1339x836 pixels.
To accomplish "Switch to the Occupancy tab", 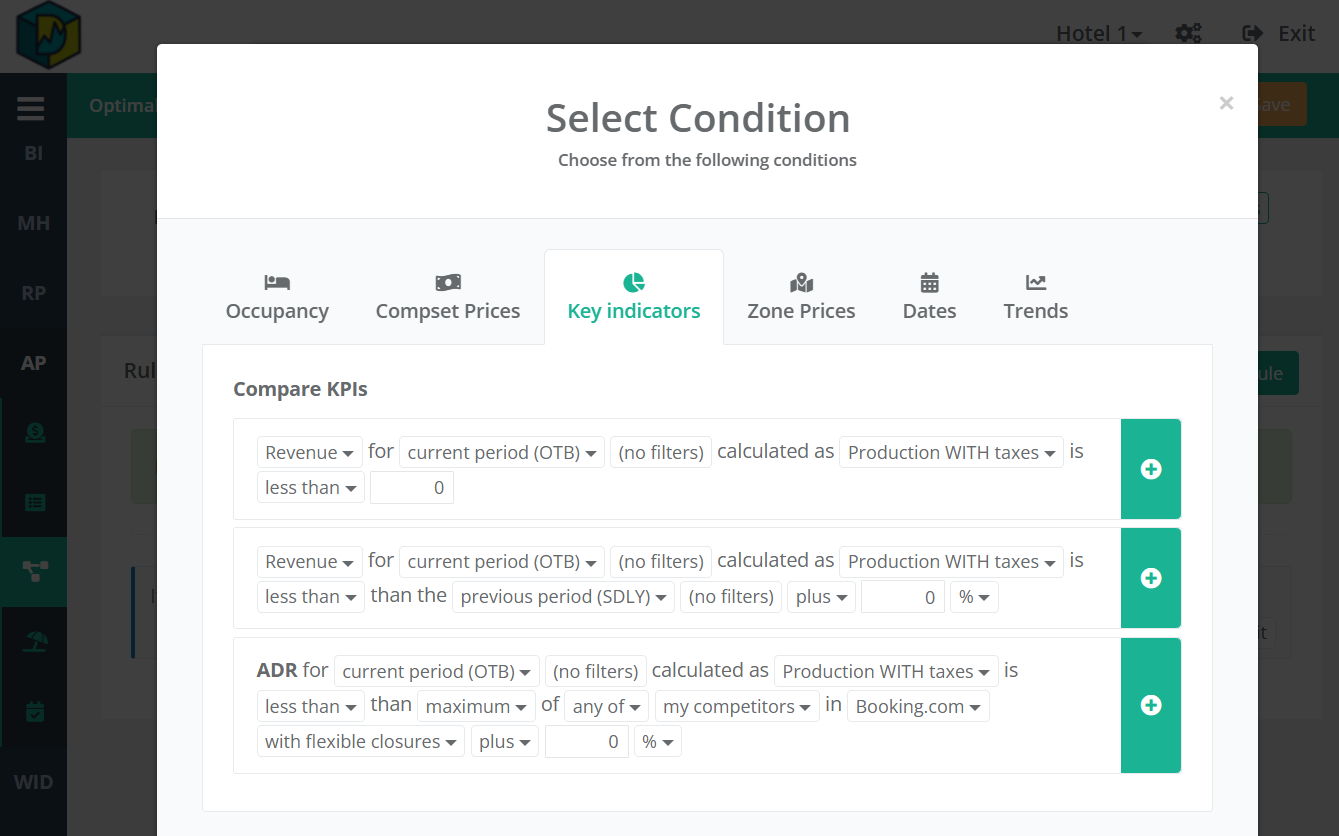I will [277, 297].
